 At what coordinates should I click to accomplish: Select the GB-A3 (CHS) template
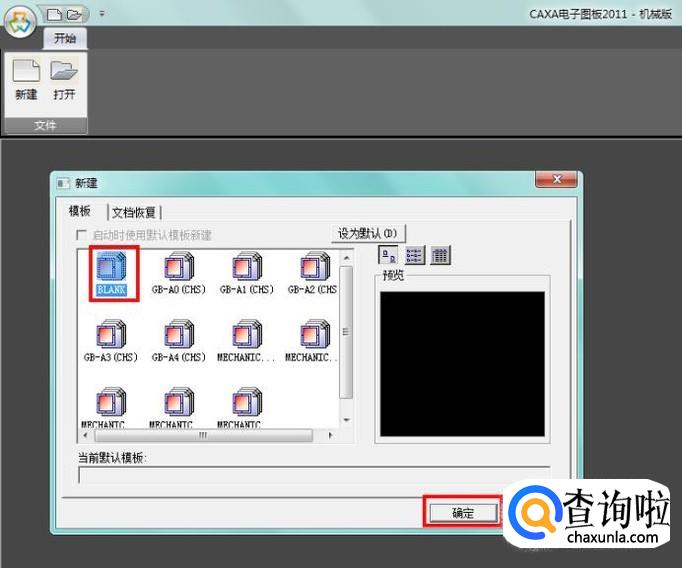[111, 341]
